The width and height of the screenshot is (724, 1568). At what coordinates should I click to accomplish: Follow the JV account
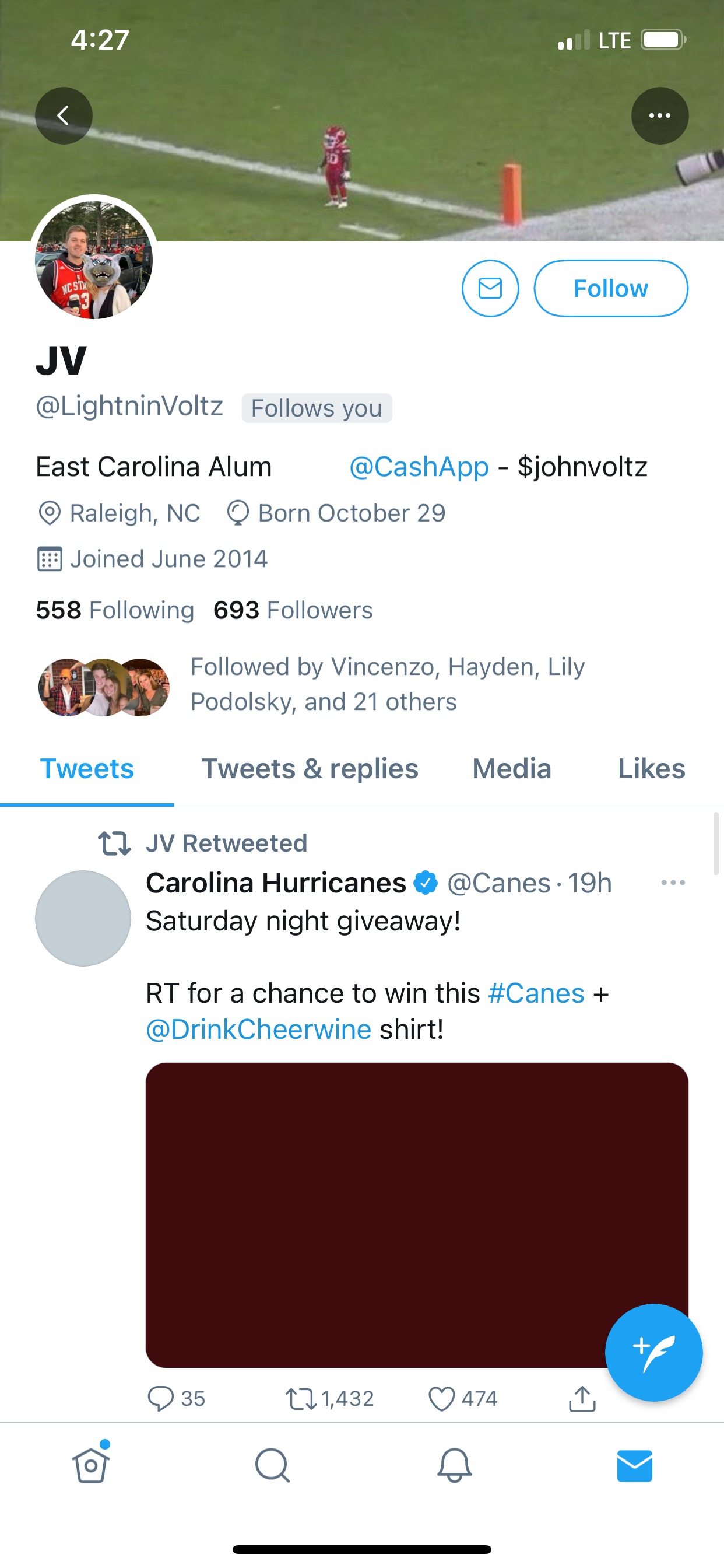pyautogui.click(x=610, y=289)
